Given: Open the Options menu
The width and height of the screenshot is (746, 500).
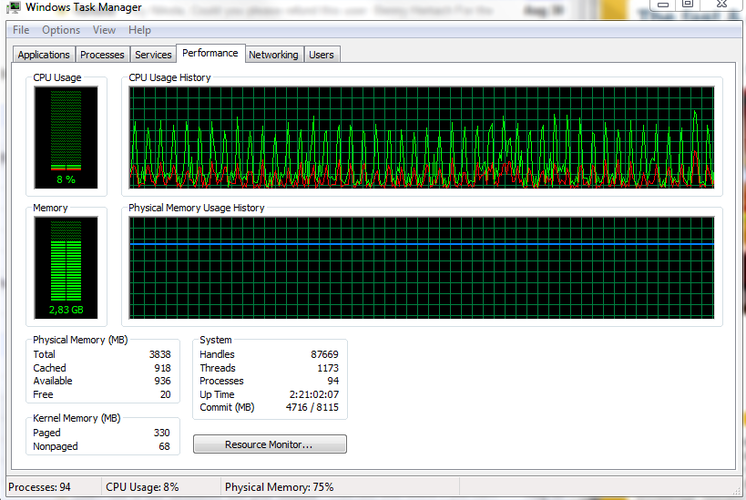Looking at the screenshot, I should [x=61, y=30].
